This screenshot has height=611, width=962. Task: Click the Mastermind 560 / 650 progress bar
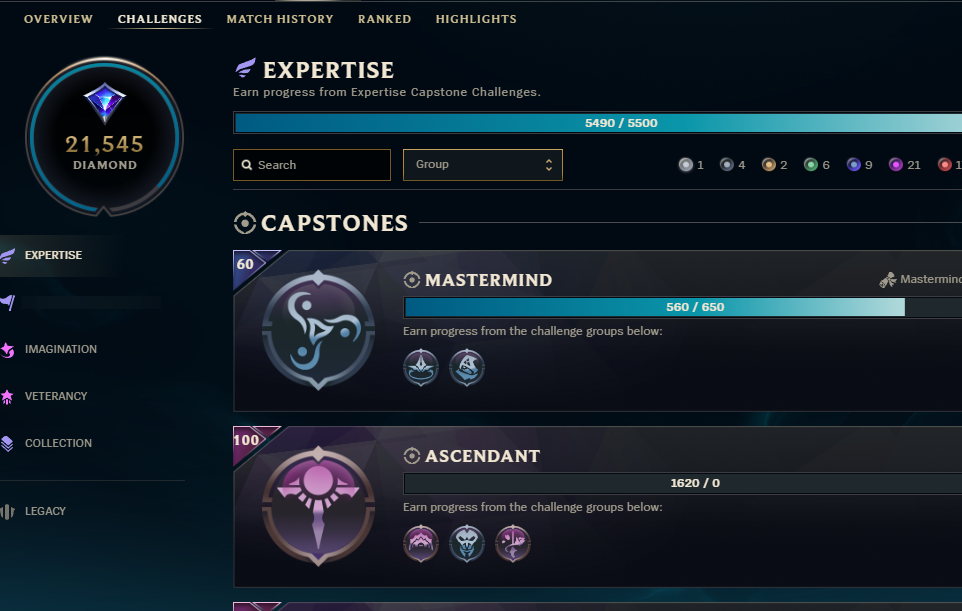point(683,307)
